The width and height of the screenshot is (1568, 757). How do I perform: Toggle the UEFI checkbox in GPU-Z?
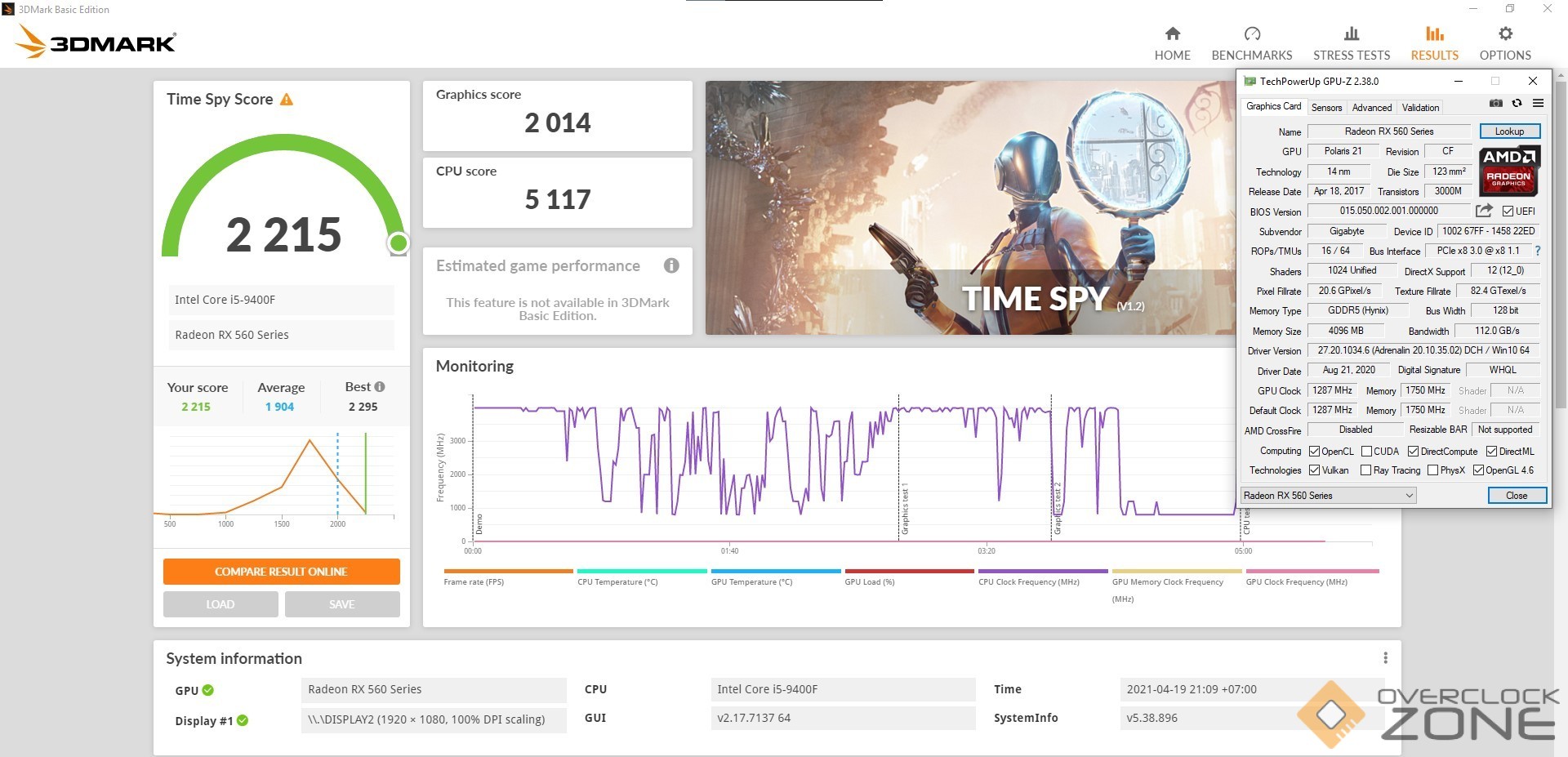pos(1508,212)
